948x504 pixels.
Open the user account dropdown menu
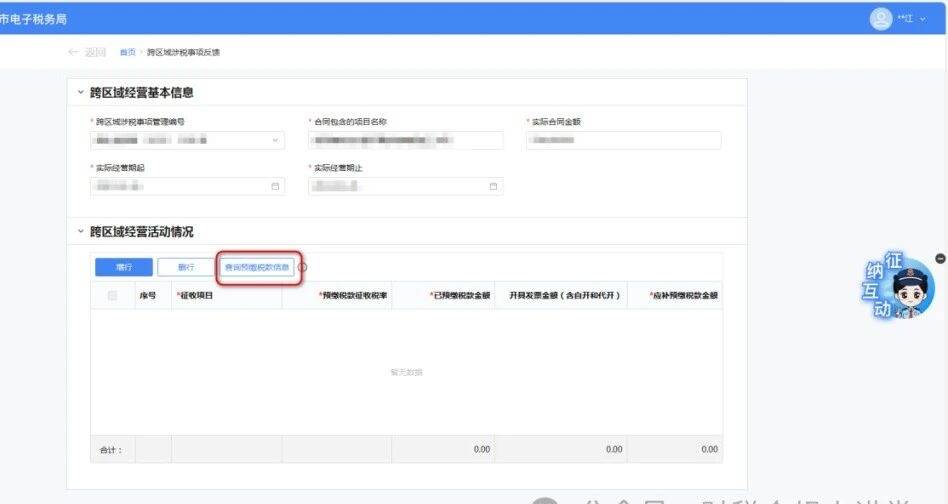923,19
